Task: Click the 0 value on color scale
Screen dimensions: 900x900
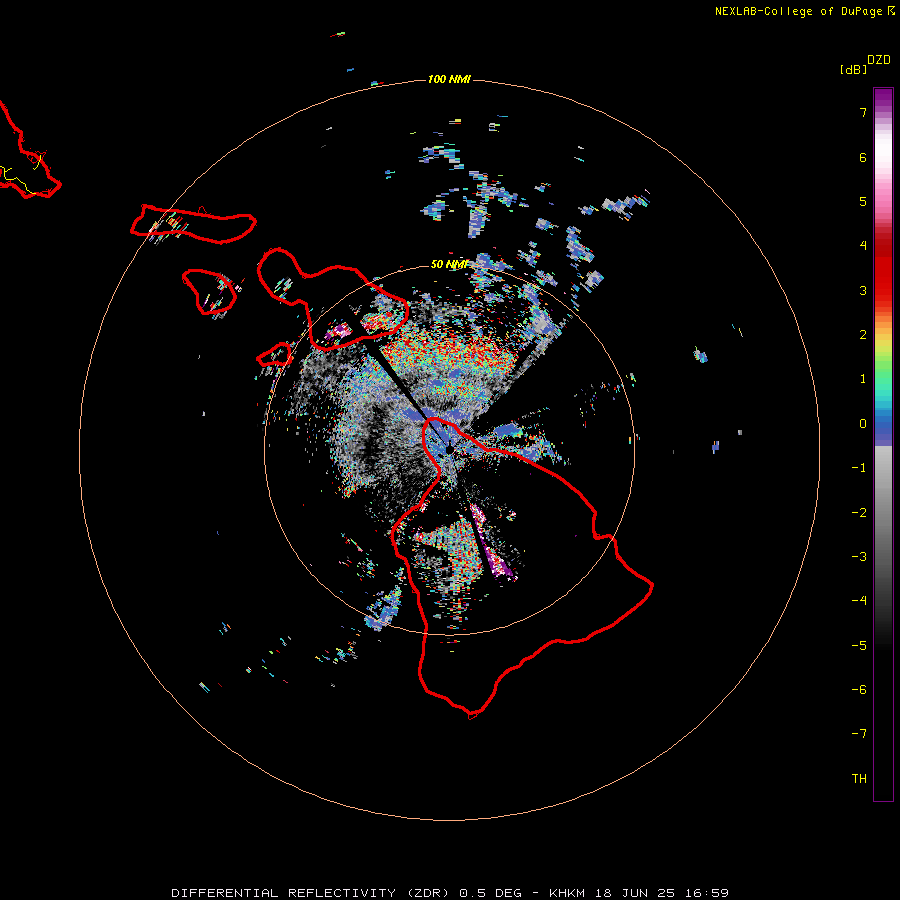Action: (863, 424)
